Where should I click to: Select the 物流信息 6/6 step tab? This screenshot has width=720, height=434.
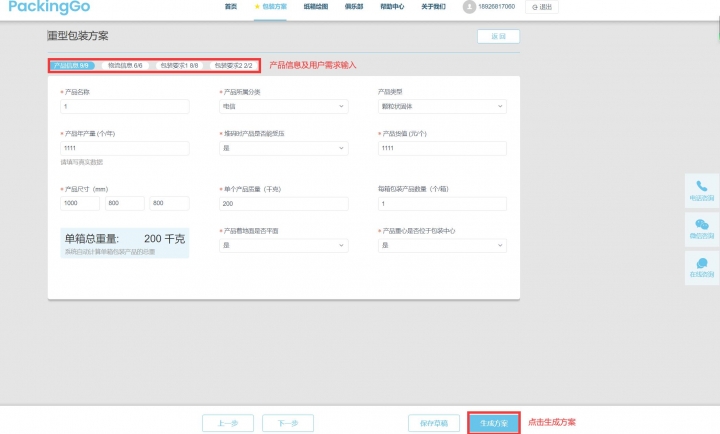(x=125, y=66)
